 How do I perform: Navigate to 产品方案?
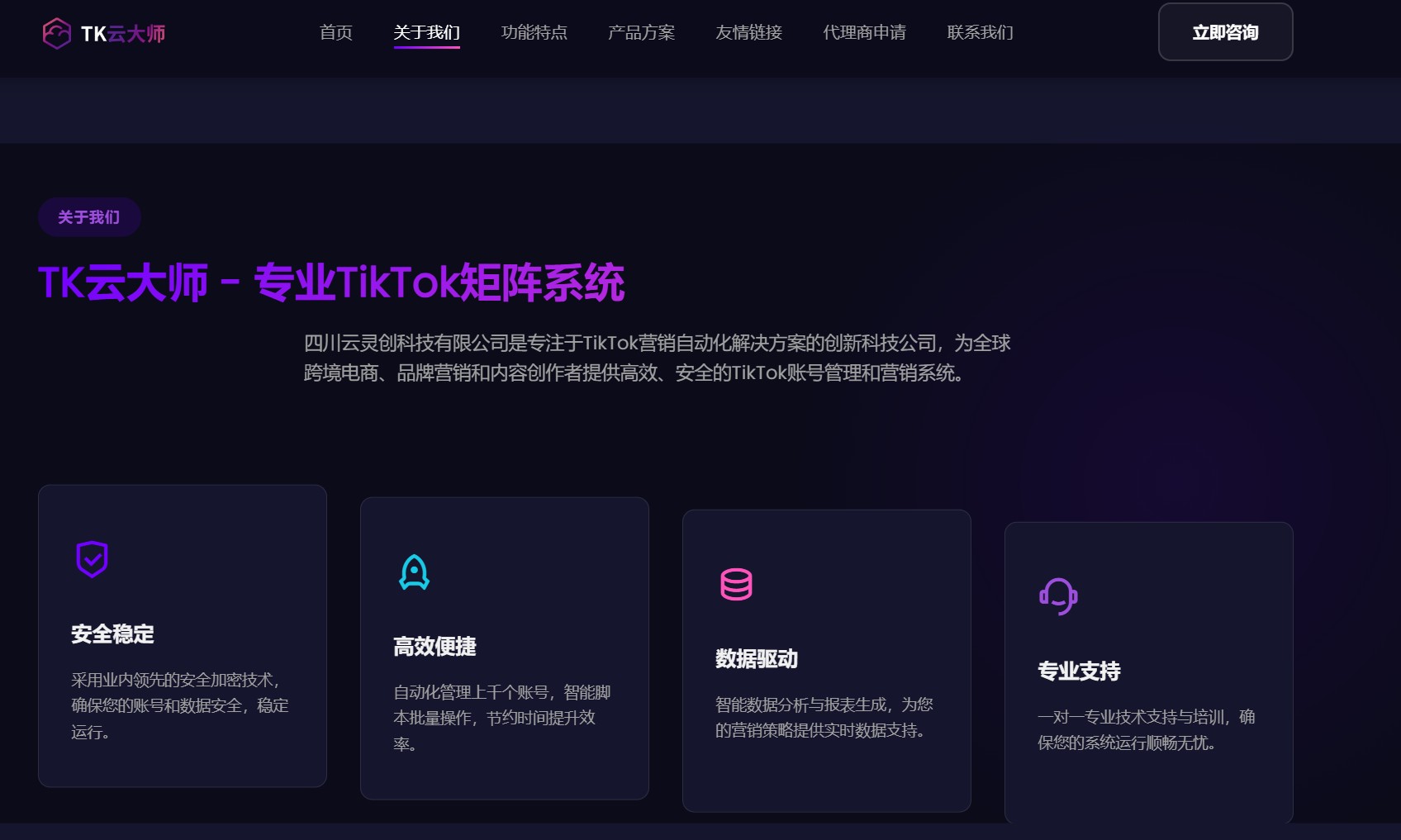[x=641, y=33]
